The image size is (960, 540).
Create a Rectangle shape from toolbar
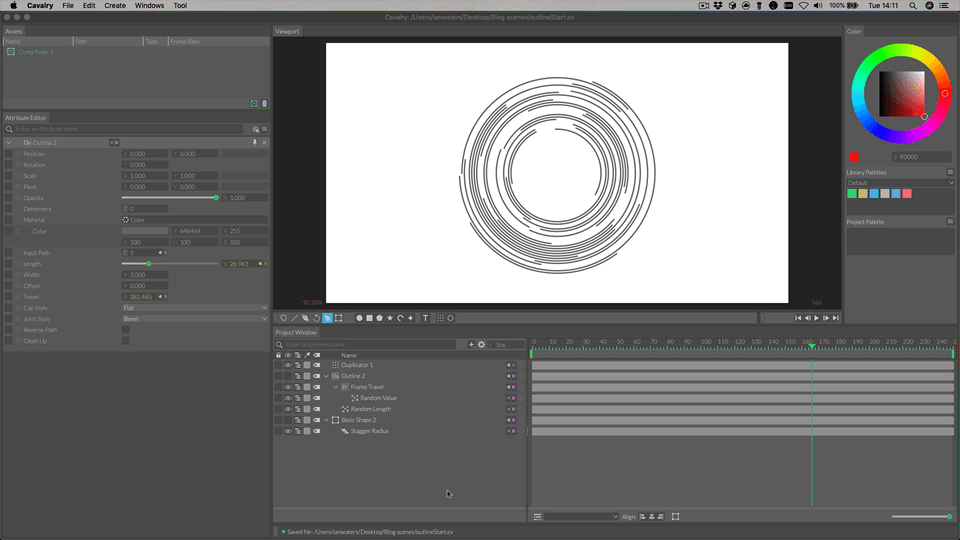coord(369,318)
